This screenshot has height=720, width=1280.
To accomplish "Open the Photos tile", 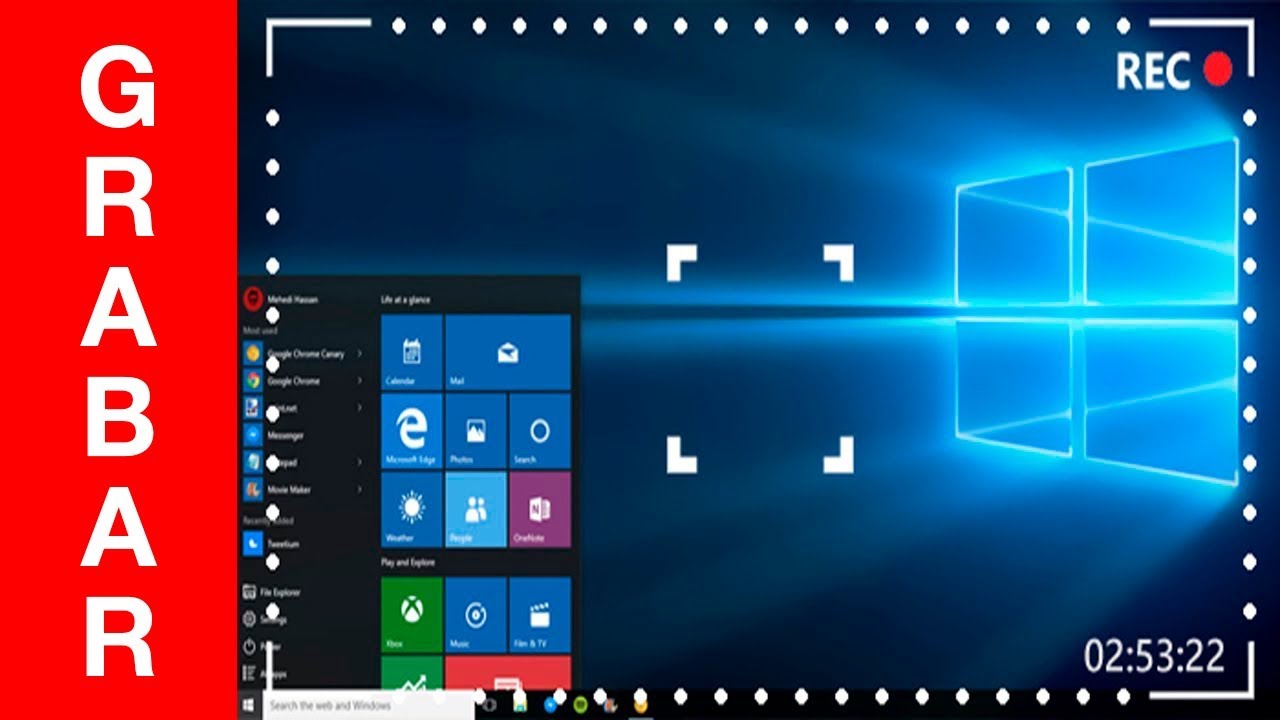I will [x=476, y=430].
